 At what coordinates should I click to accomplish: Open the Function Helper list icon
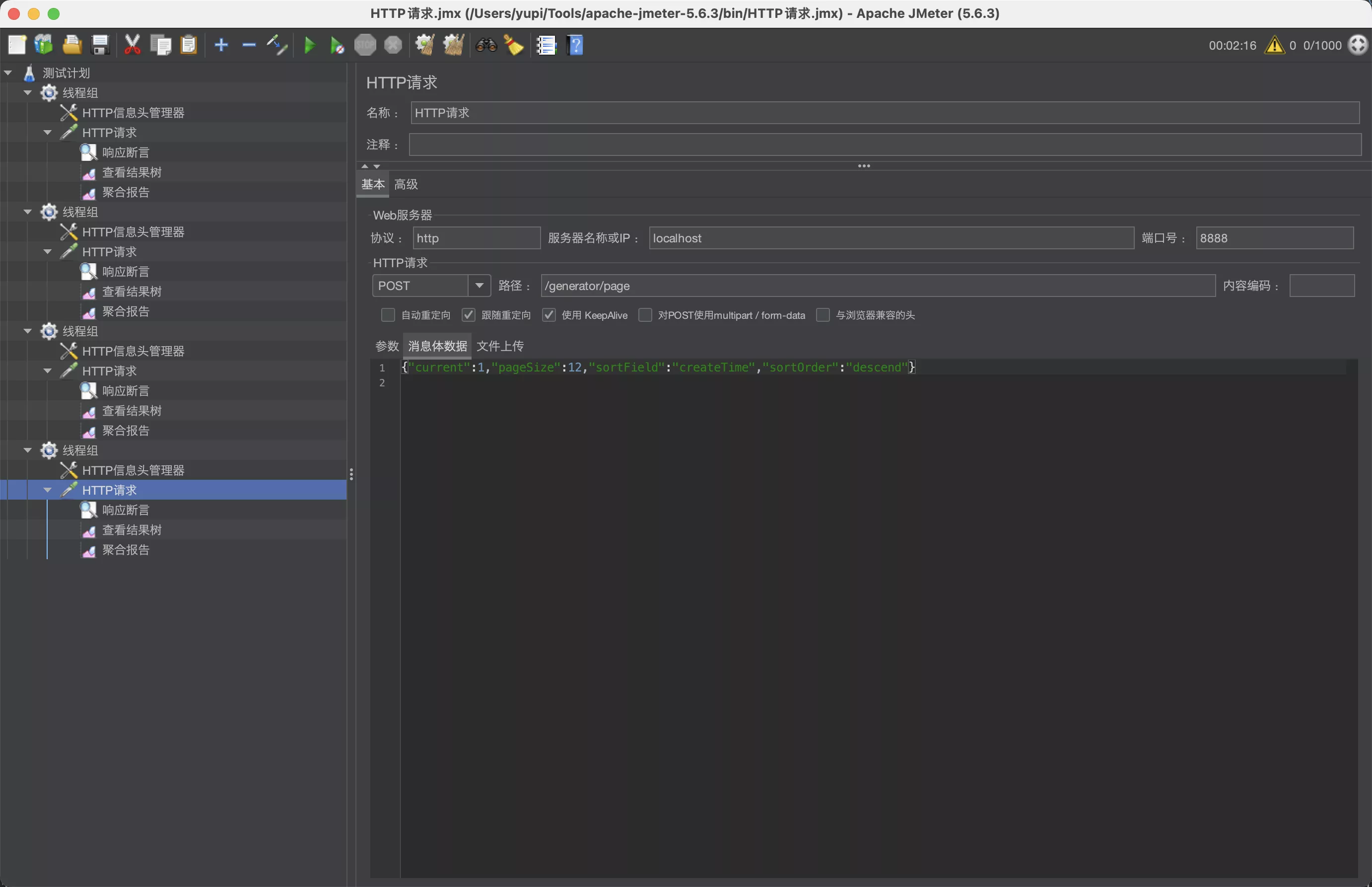(x=546, y=45)
